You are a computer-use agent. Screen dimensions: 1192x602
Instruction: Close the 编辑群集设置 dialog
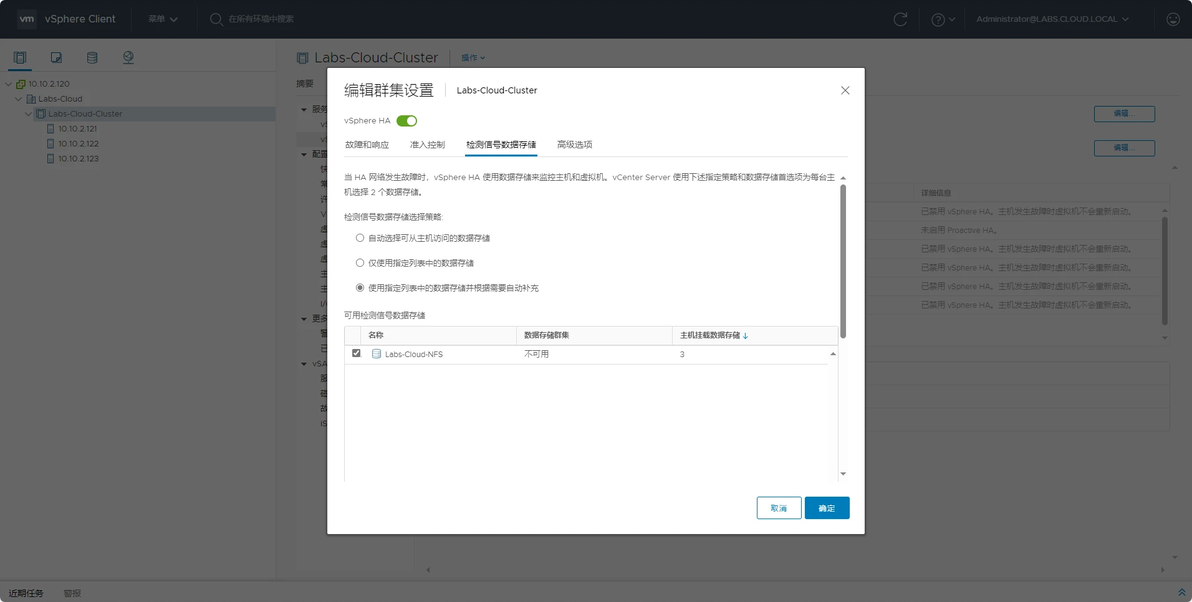click(845, 90)
